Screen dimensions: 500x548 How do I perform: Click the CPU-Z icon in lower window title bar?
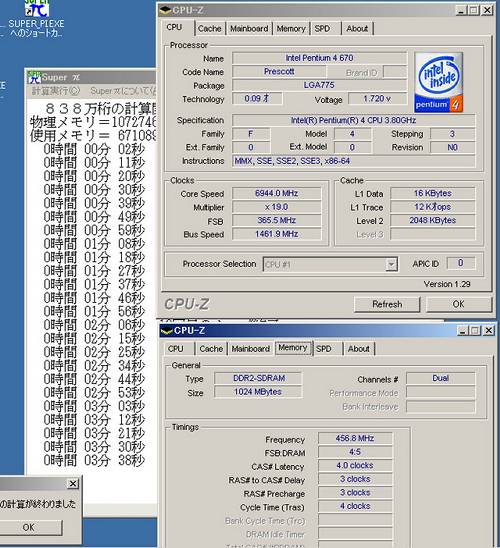tap(167, 331)
